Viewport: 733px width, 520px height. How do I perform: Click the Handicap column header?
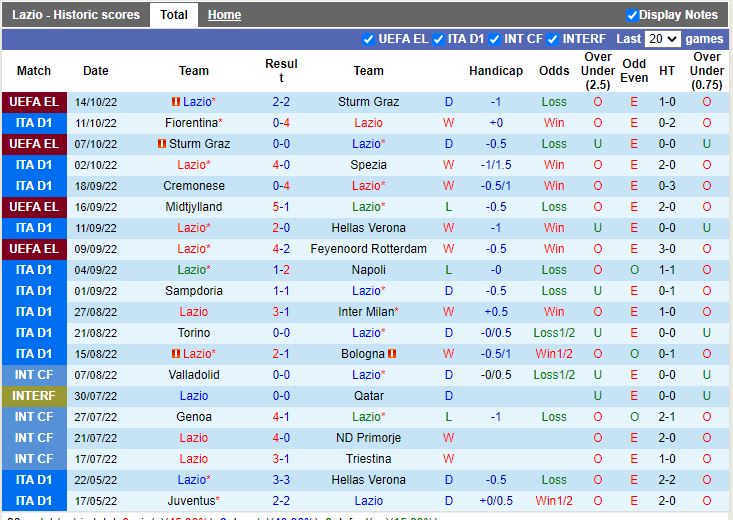point(496,71)
